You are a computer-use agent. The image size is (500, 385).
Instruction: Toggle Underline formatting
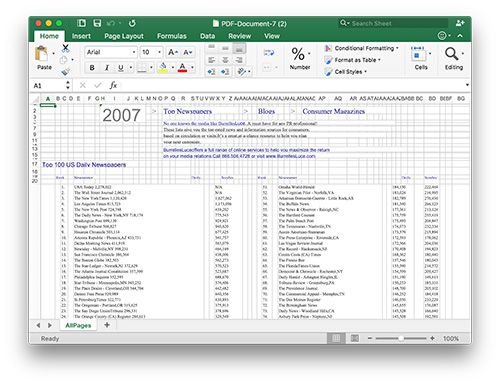coord(121,68)
